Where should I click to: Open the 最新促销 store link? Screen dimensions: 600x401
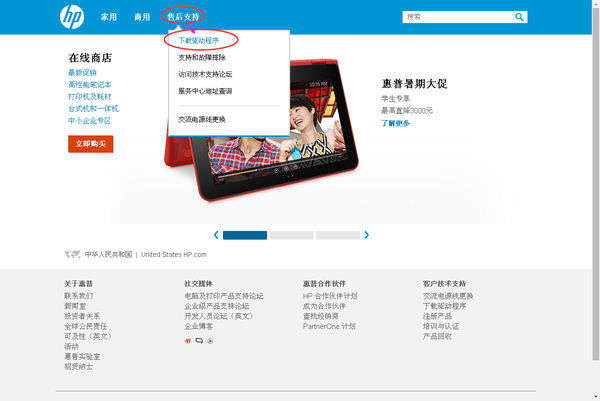(82, 72)
